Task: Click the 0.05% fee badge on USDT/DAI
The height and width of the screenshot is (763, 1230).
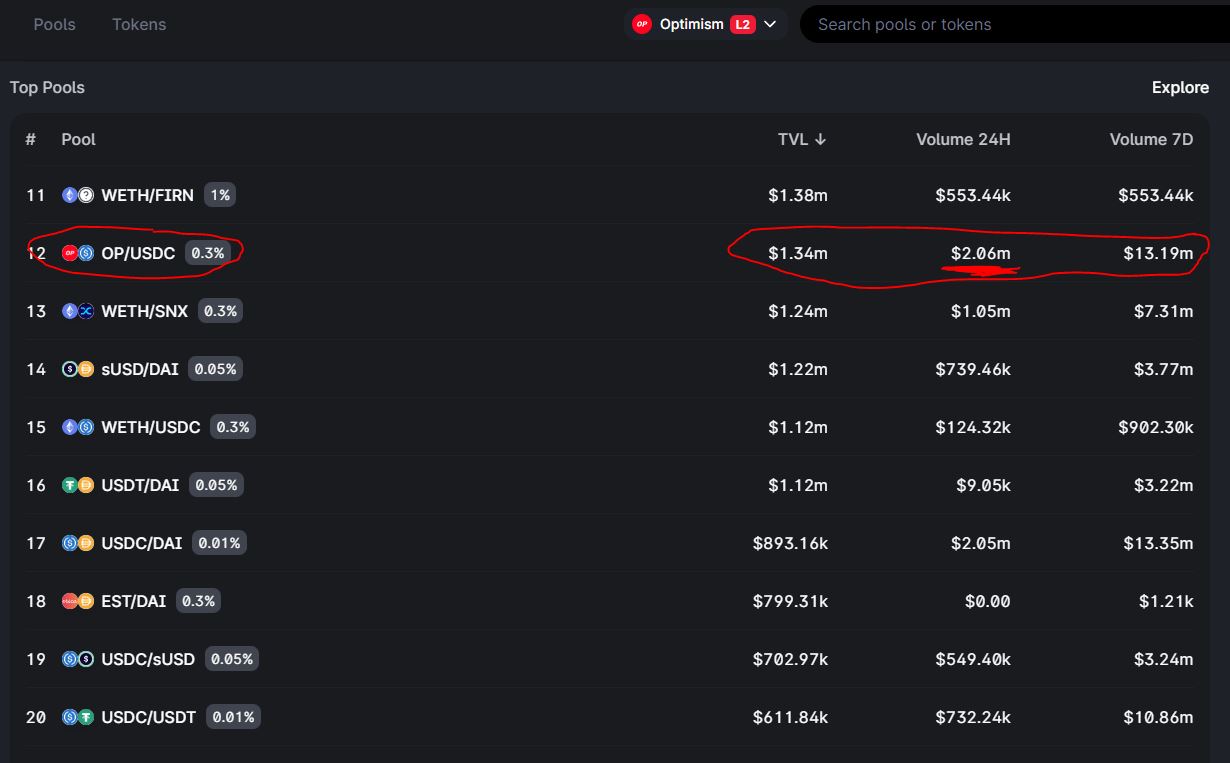Action: point(216,485)
